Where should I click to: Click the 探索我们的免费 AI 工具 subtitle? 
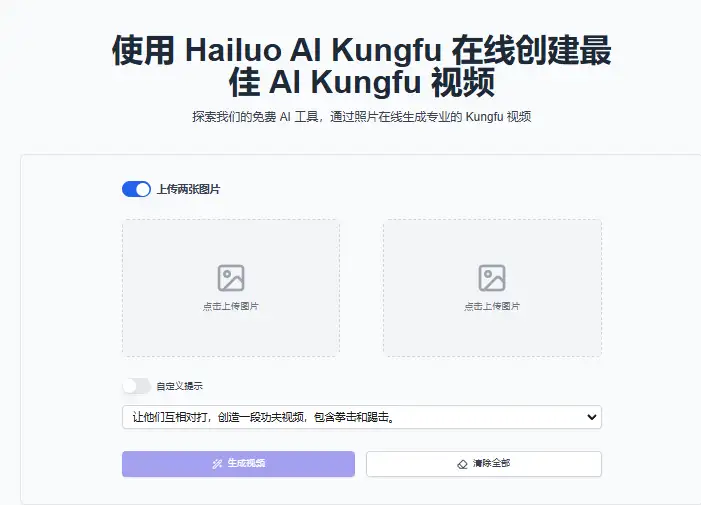361,117
